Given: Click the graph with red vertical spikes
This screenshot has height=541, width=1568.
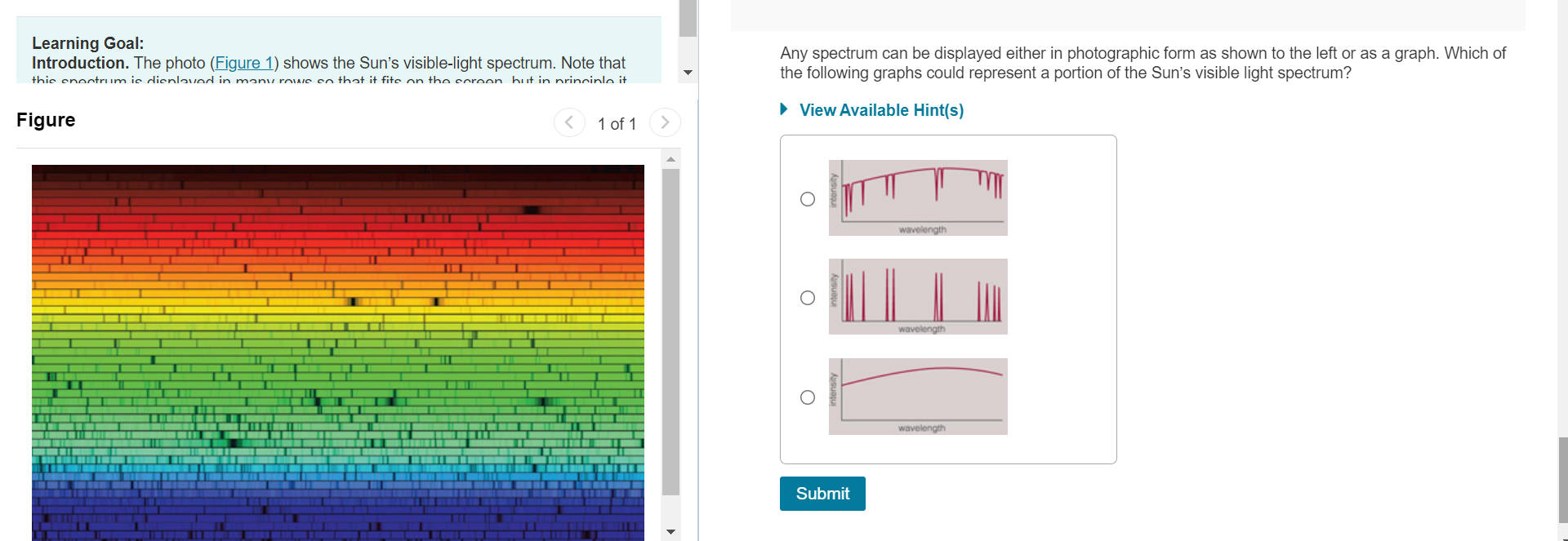Looking at the screenshot, I should (918, 296).
